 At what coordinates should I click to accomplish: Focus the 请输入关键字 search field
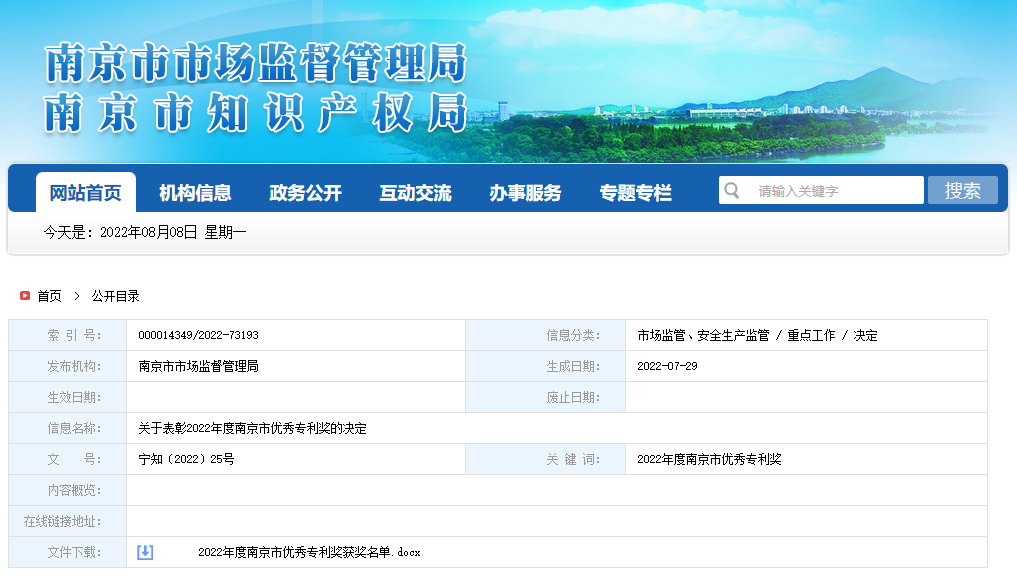point(835,191)
